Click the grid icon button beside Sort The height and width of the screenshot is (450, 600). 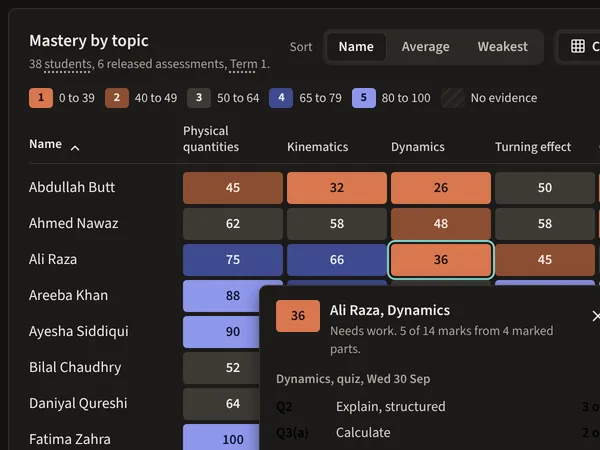579,47
